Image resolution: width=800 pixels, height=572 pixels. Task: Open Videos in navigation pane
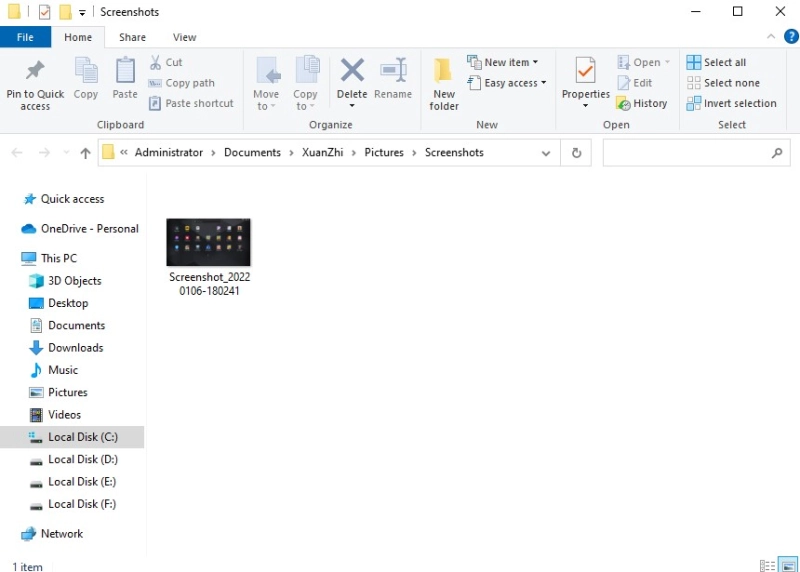click(55, 415)
